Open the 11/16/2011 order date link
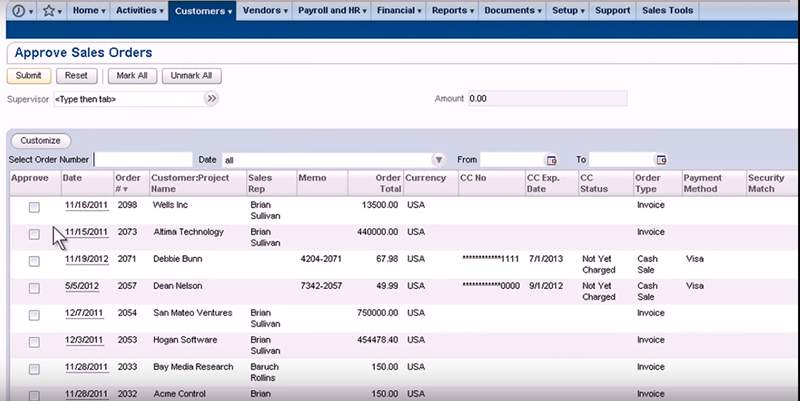Viewport: 800px width, 401px height. [x=84, y=206]
